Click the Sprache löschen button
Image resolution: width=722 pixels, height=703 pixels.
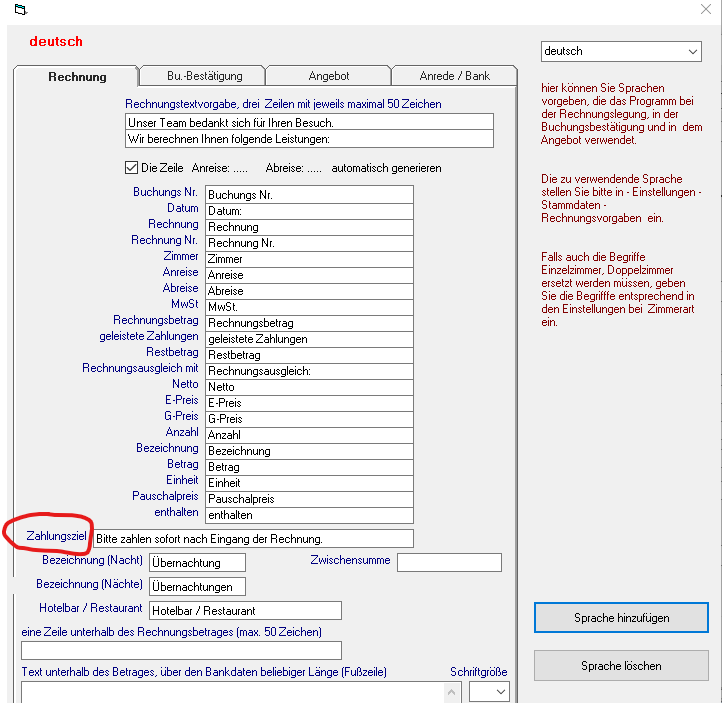pyautogui.click(x=620, y=666)
